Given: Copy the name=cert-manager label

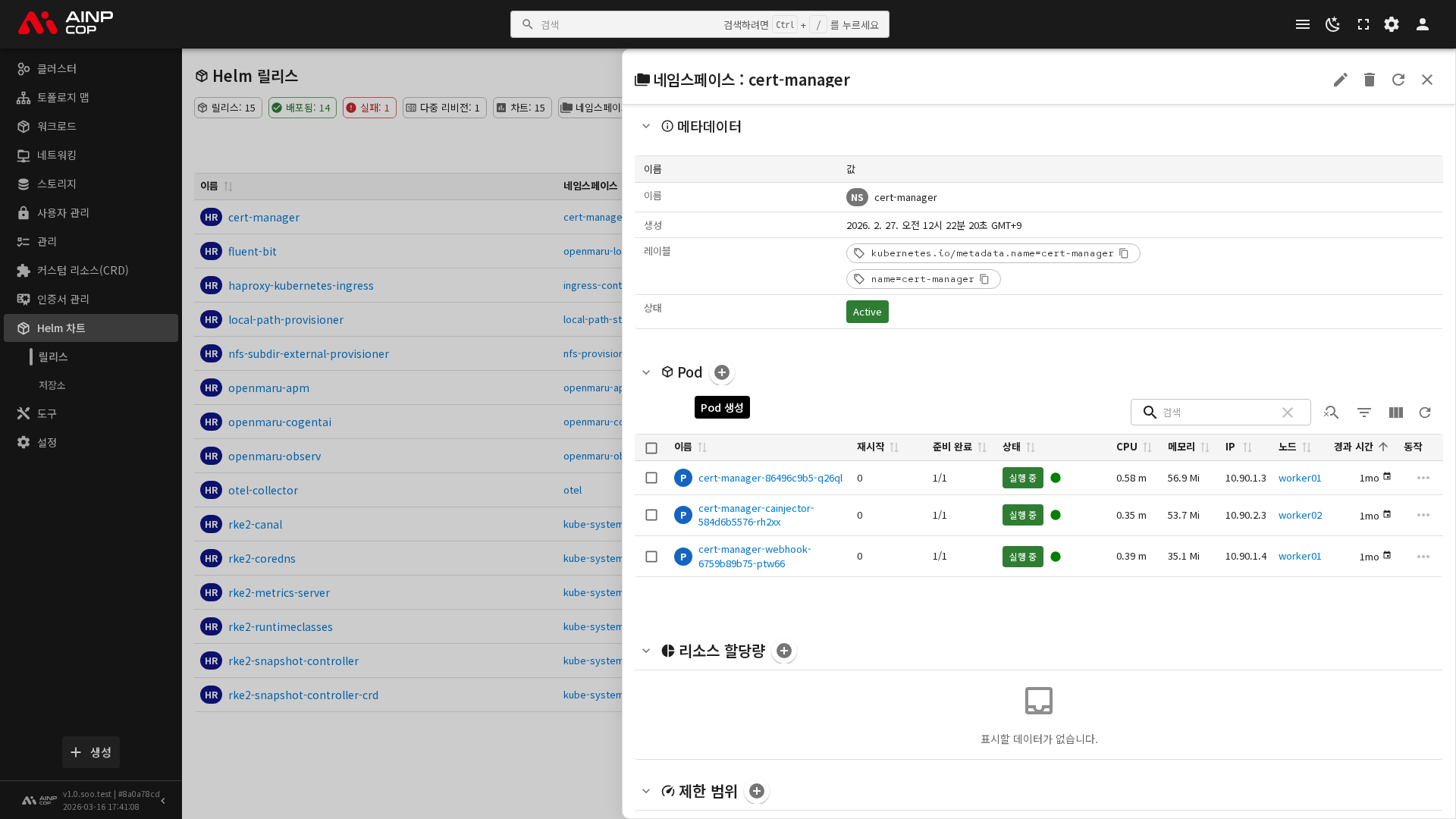Looking at the screenshot, I should [984, 279].
